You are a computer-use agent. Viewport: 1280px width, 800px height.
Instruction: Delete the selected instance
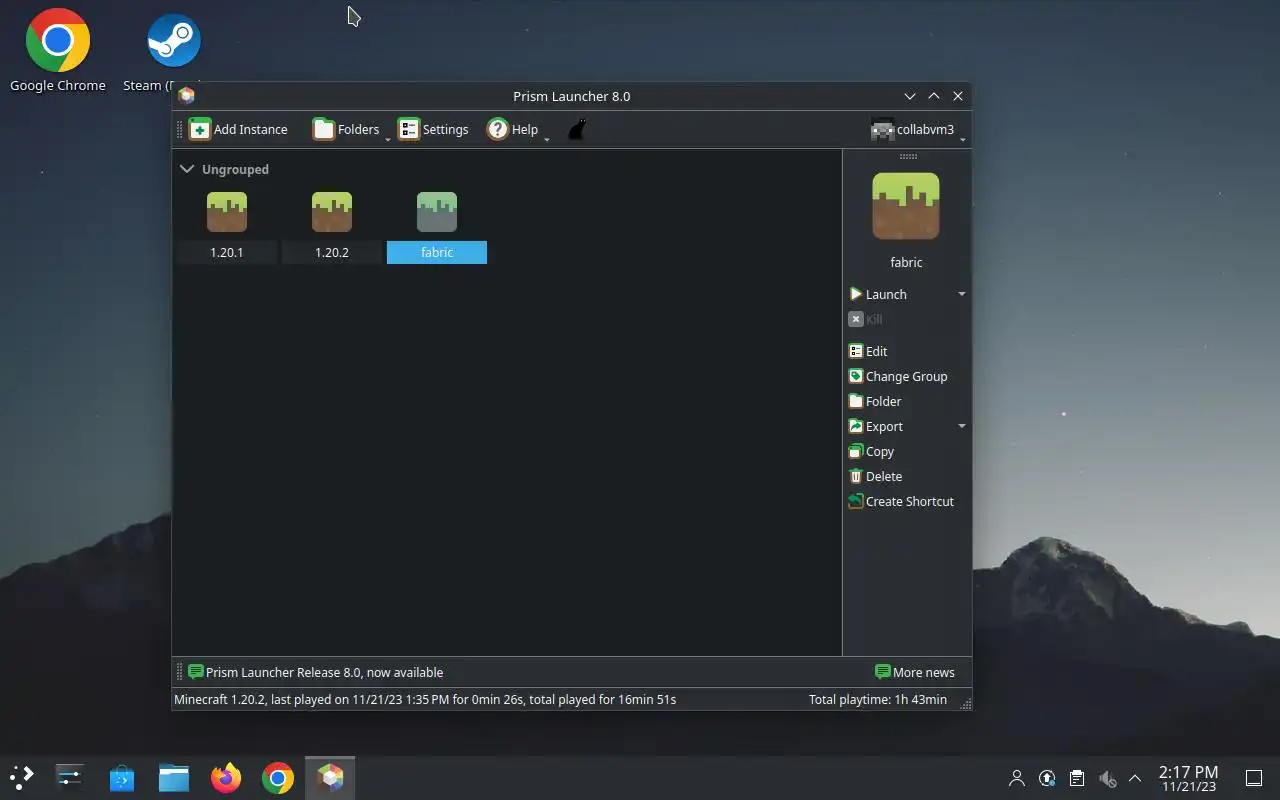click(875, 476)
